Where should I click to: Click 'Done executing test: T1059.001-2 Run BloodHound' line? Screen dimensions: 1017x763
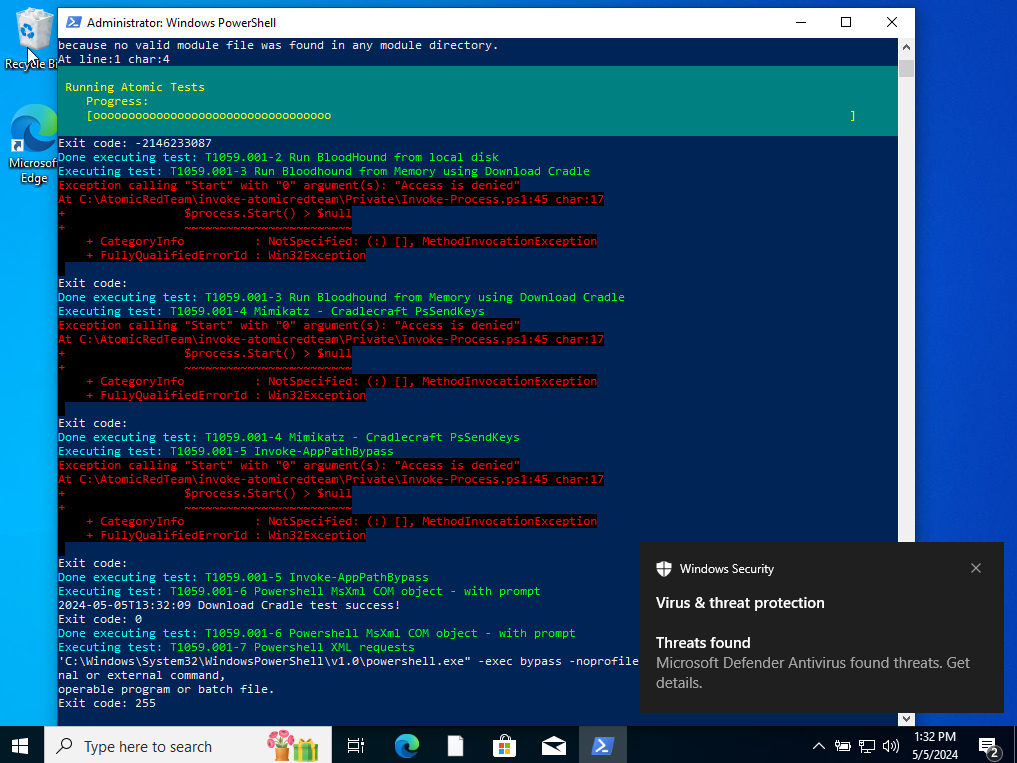278,157
